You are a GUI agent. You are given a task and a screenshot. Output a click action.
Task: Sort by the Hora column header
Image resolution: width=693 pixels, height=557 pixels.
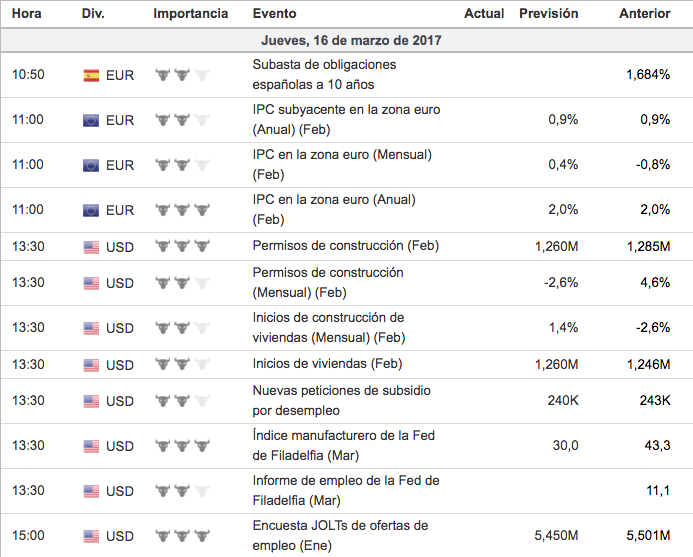coord(26,14)
